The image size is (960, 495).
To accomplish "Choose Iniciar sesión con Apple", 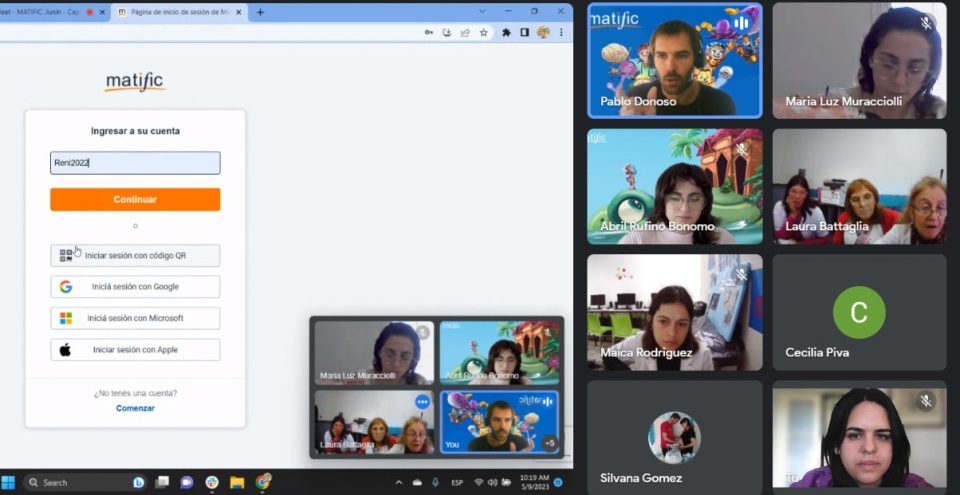I will pyautogui.click(x=135, y=350).
